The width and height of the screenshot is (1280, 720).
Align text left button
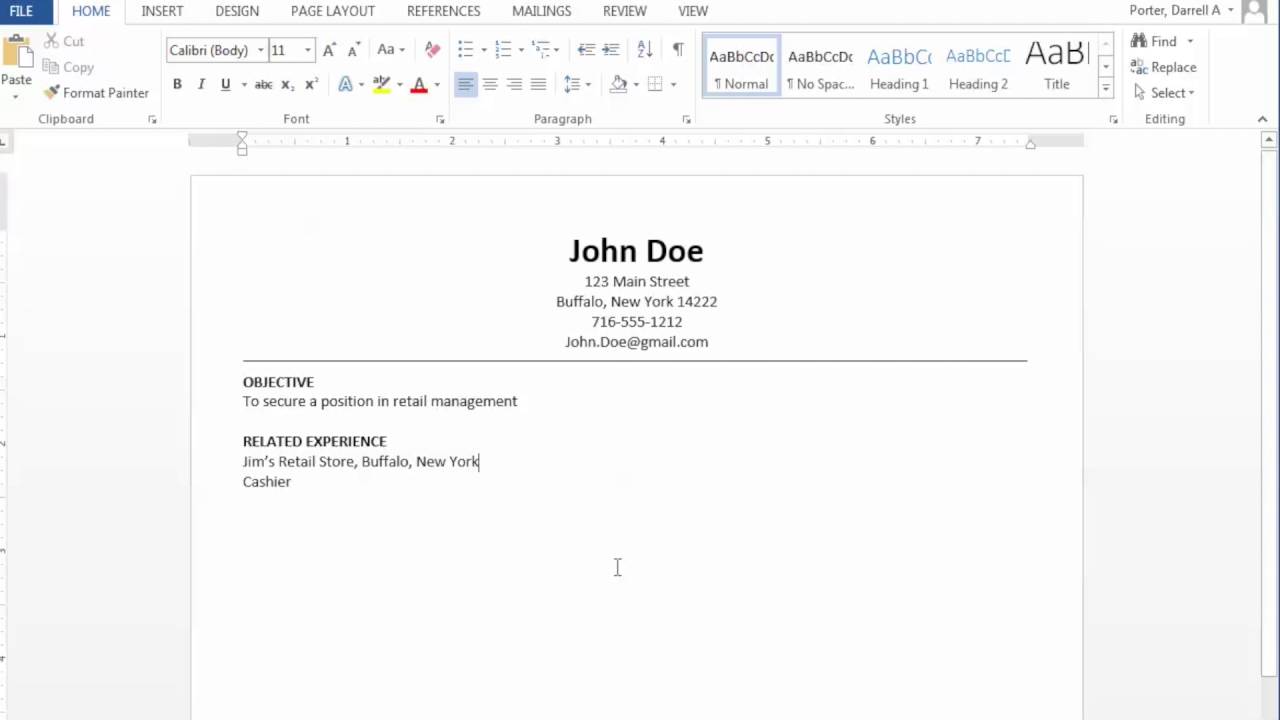click(466, 85)
